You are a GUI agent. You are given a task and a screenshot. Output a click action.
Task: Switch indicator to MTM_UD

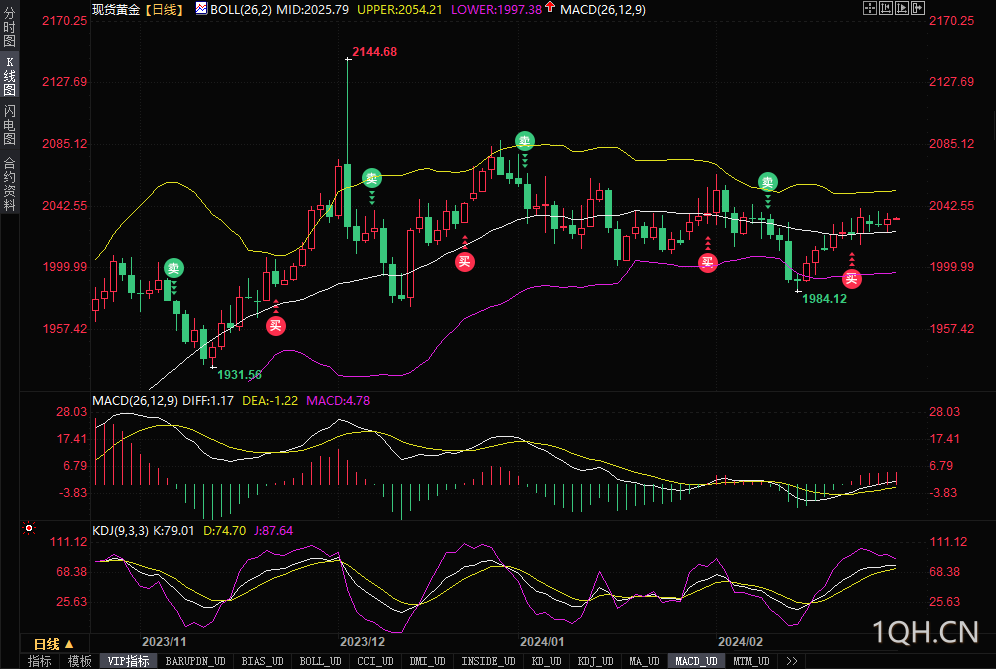[751, 661]
